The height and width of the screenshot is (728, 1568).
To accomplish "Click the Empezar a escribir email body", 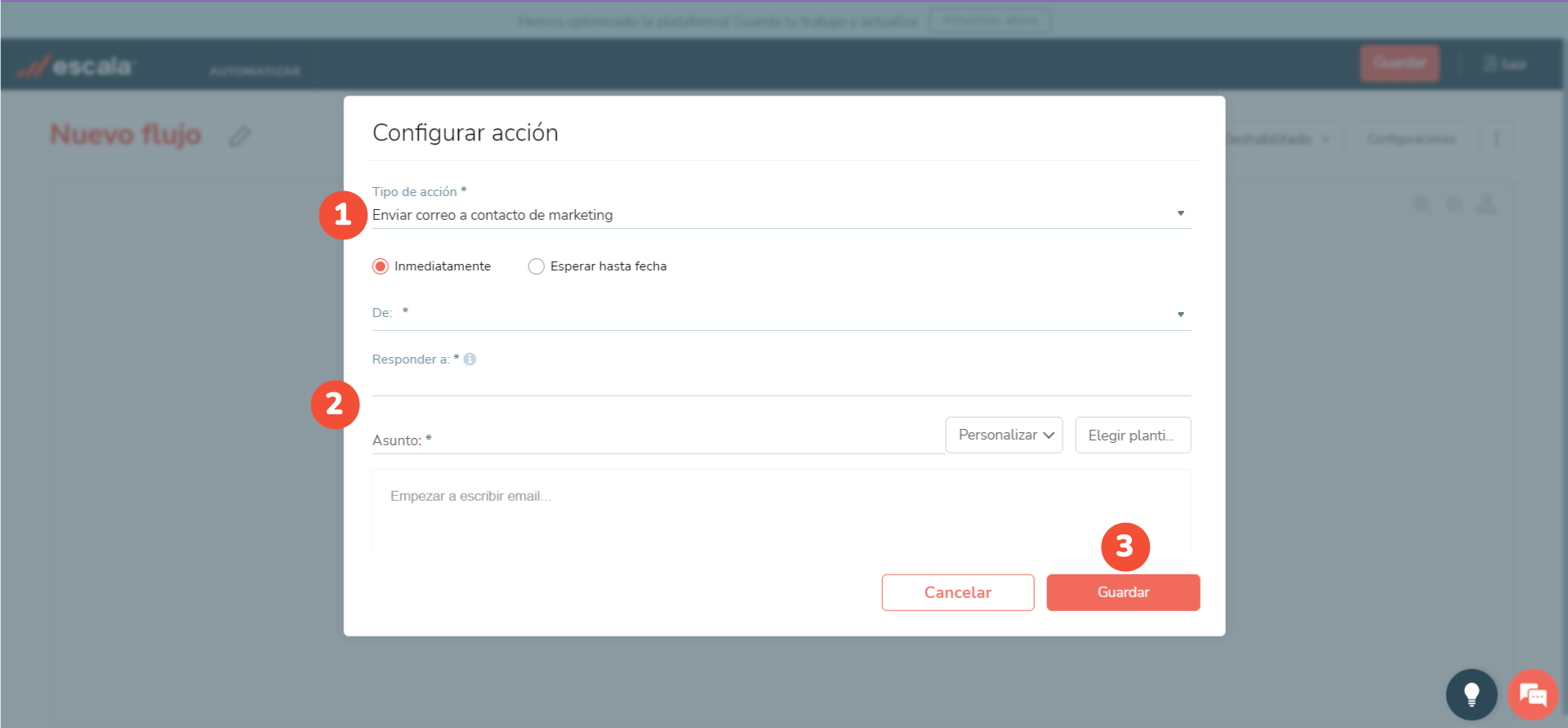I will (782, 509).
